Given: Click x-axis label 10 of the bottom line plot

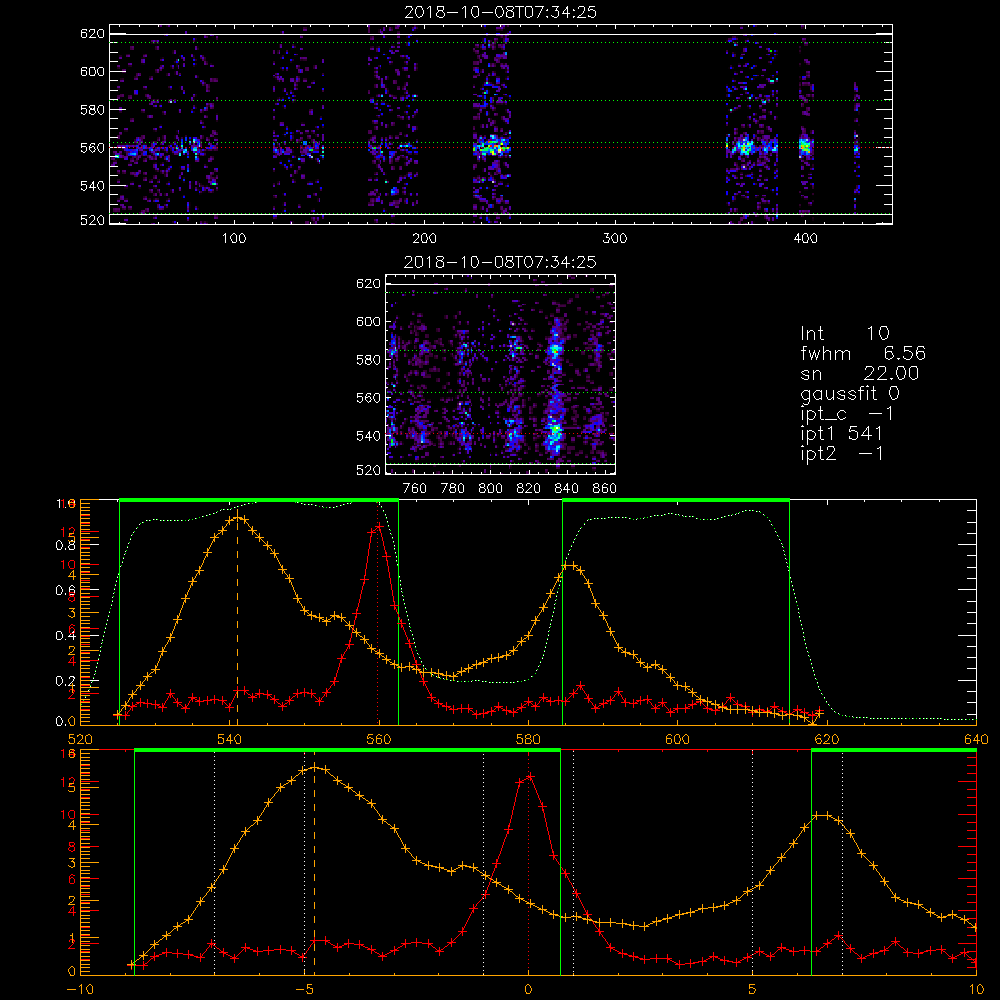Looking at the screenshot, I should click(976, 989).
